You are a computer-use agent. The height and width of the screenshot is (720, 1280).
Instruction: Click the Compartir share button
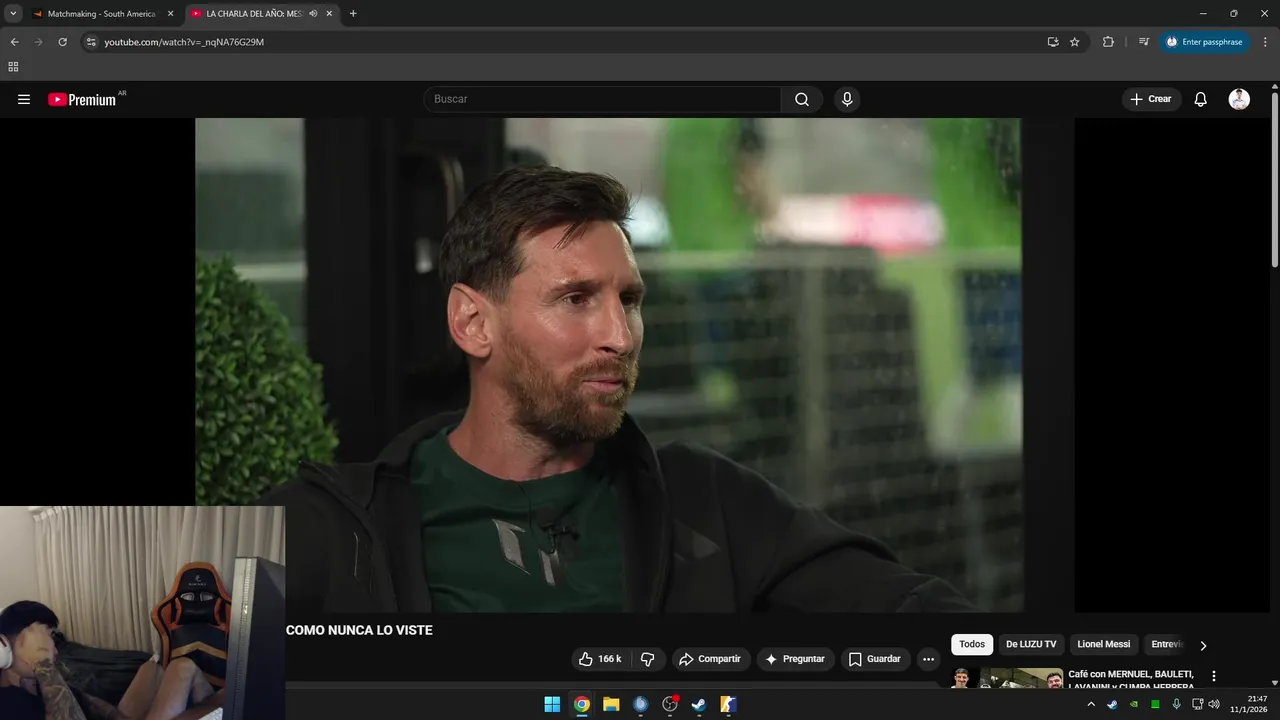coord(710,659)
